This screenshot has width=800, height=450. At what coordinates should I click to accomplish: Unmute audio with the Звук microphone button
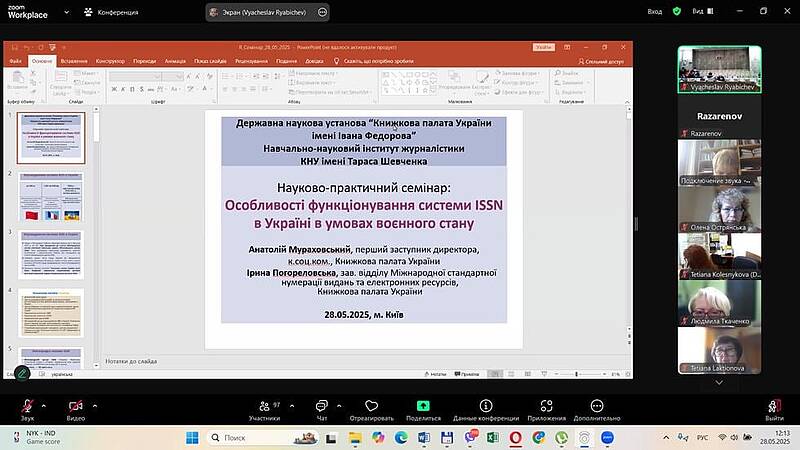pyautogui.click(x=27, y=408)
